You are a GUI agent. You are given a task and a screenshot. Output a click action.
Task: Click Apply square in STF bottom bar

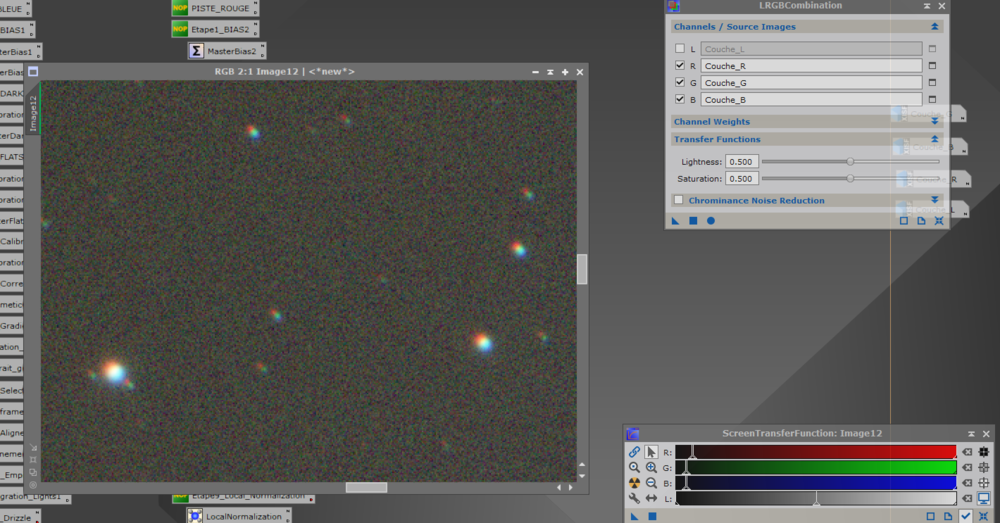[x=652, y=516]
